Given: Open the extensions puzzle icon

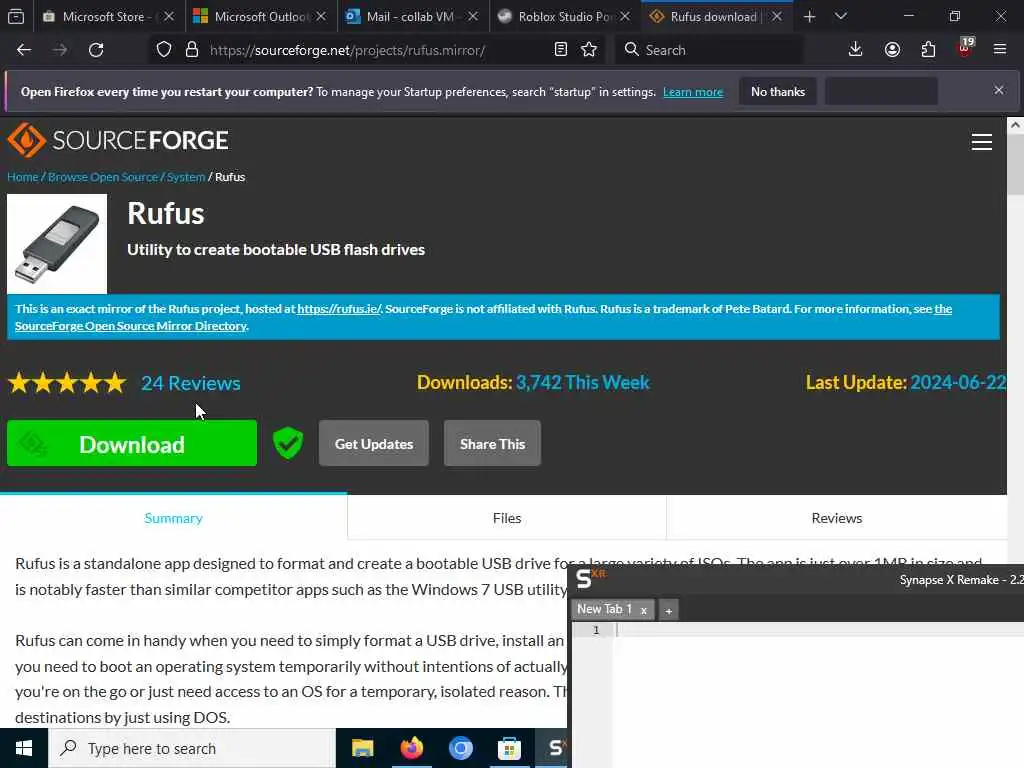Looking at the screenshot, I should [x=928, y=50].
